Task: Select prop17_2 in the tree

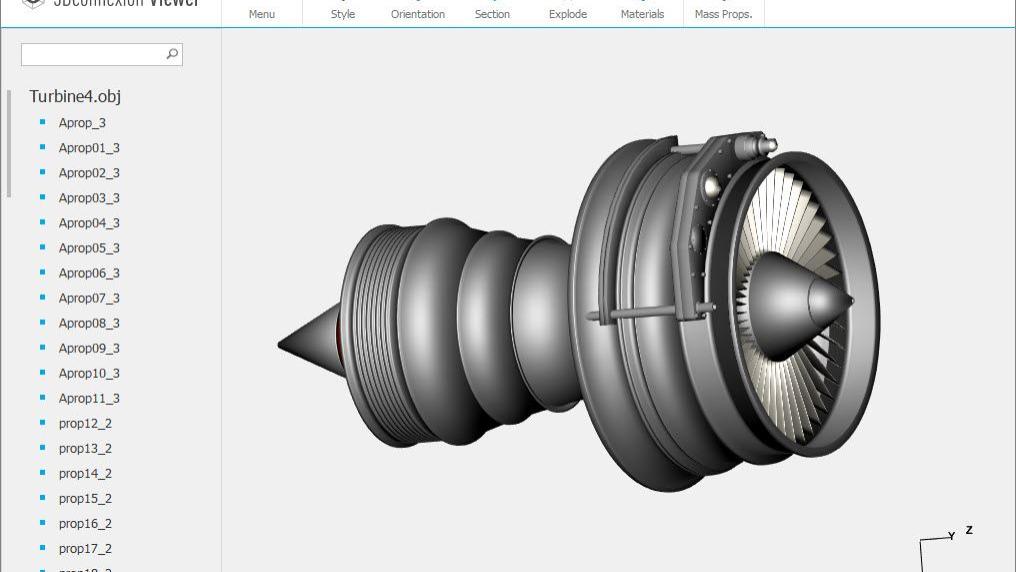Action: coord(85,548)
